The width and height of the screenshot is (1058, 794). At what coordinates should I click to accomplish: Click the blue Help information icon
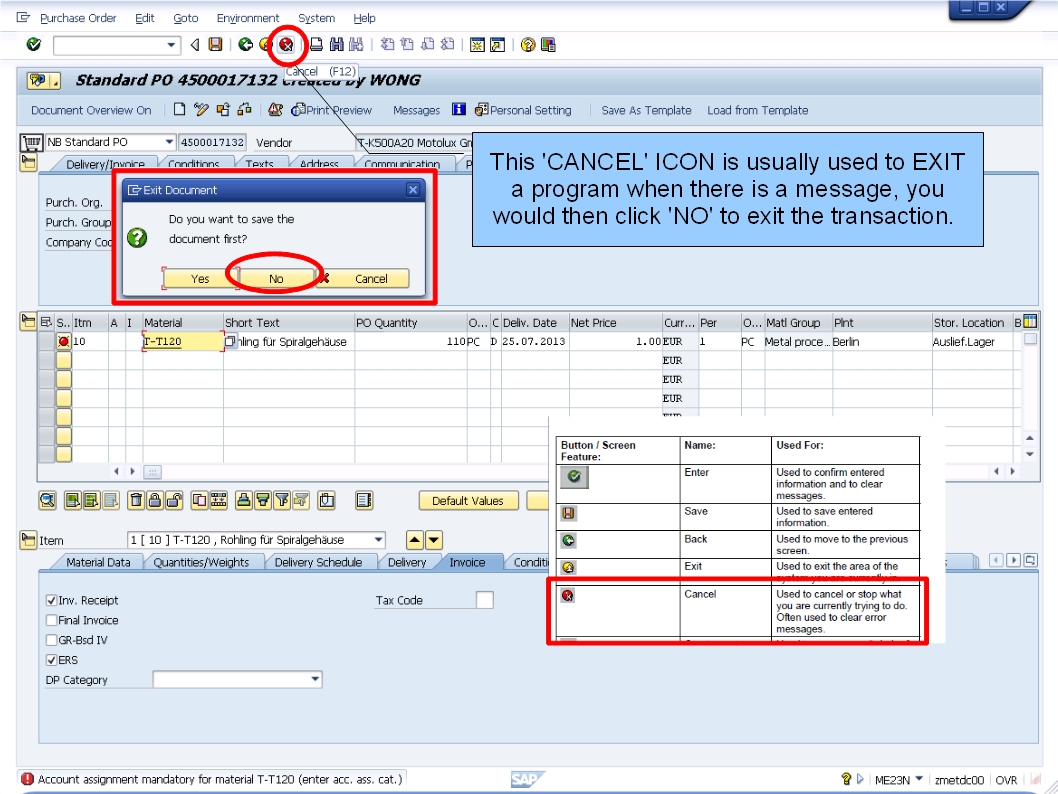tap(459, 109)
